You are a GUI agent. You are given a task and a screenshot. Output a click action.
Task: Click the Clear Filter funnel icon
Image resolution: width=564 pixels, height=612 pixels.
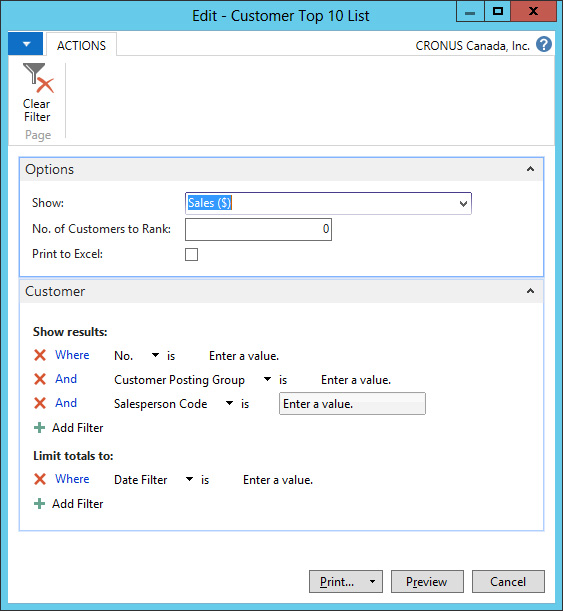point(37,78)
